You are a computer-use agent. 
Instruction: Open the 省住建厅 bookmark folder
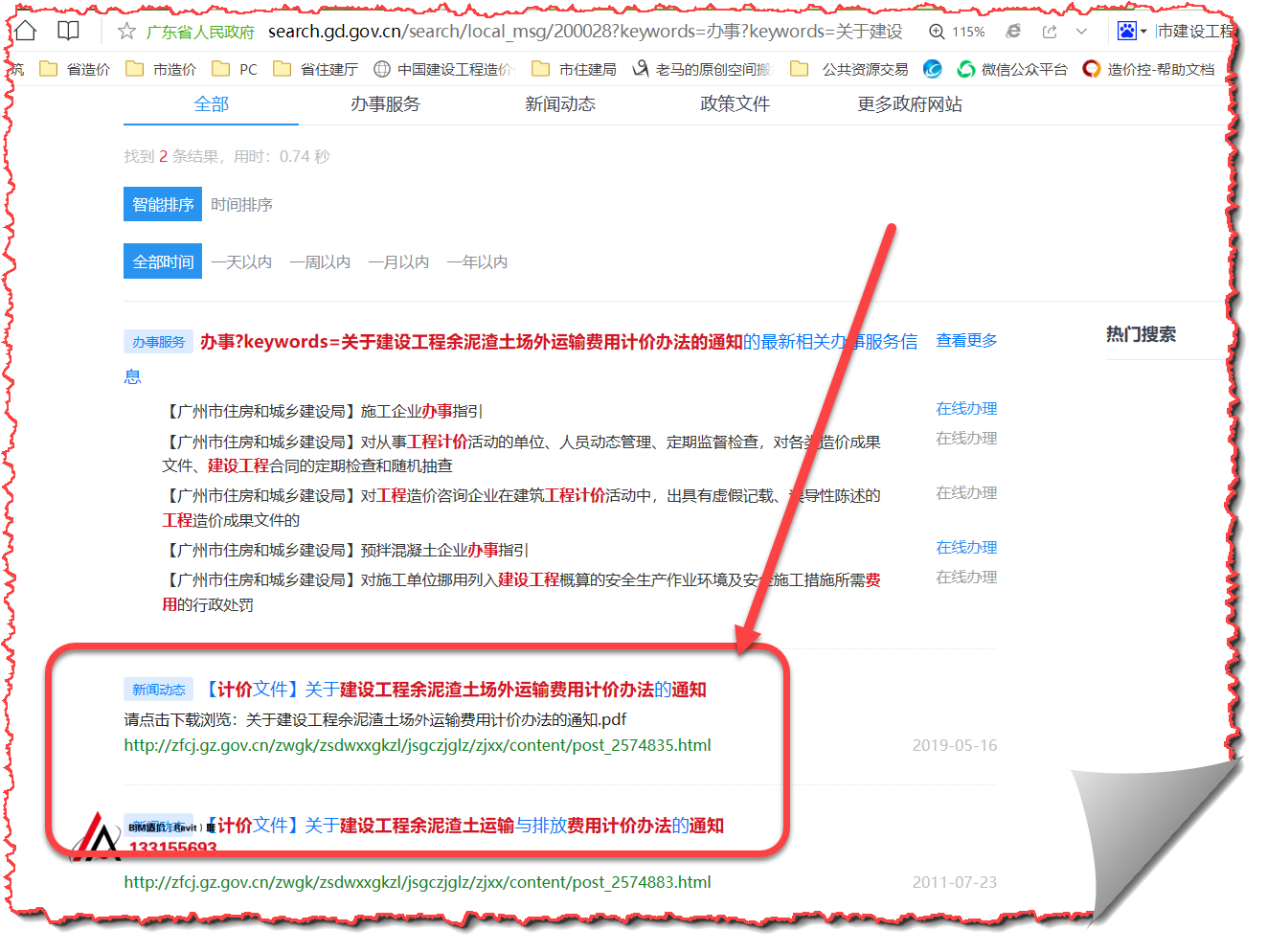pyautogui.click(x=316, y=69)
